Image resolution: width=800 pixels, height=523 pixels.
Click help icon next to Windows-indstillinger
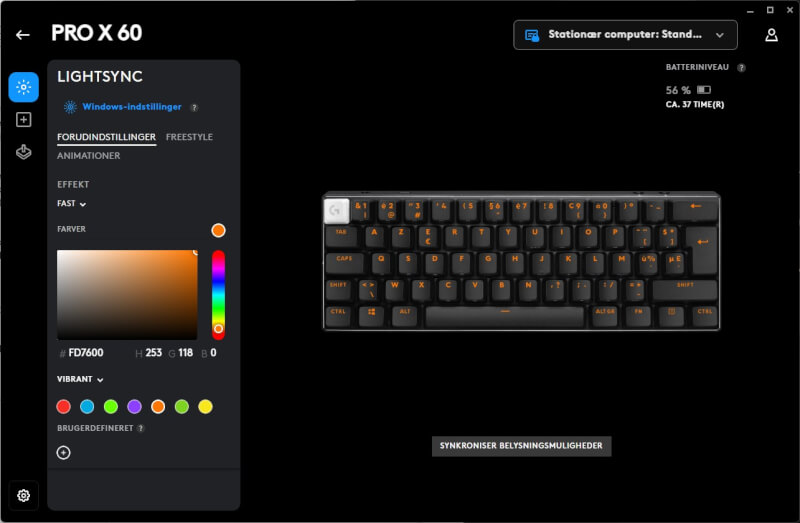tap(194, 108)
